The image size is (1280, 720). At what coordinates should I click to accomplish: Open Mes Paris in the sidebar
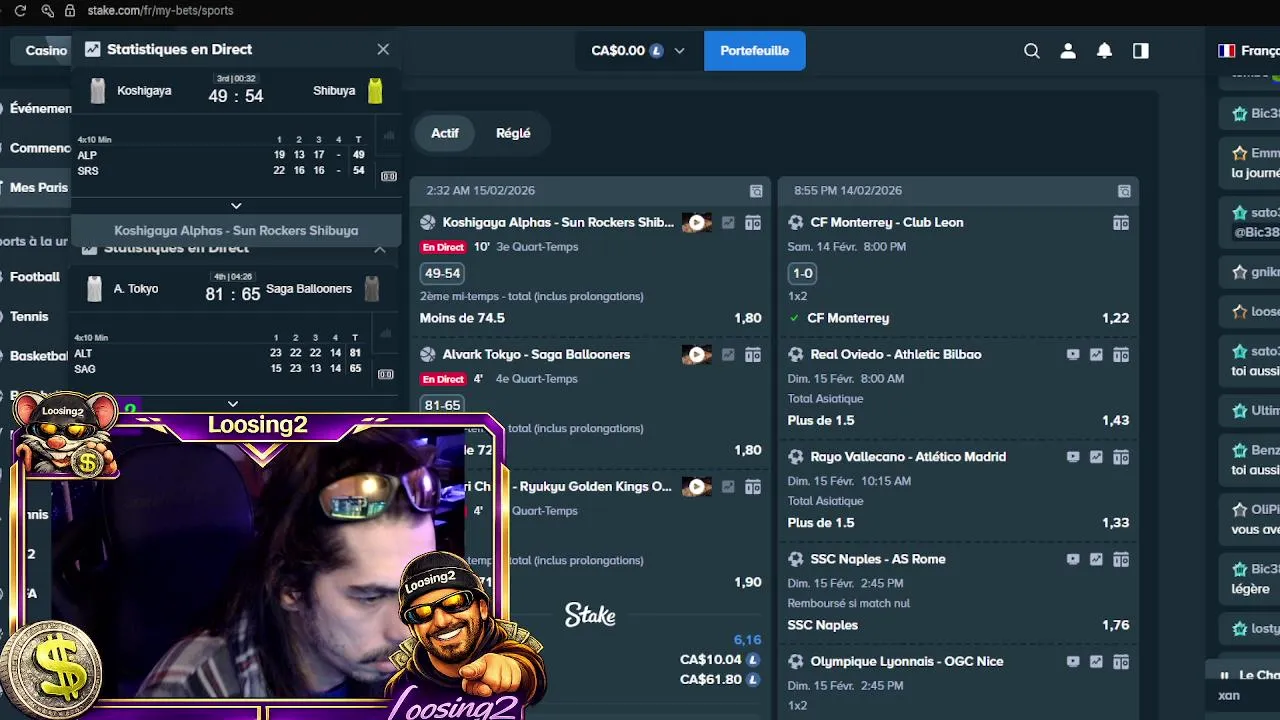[38, 187]
